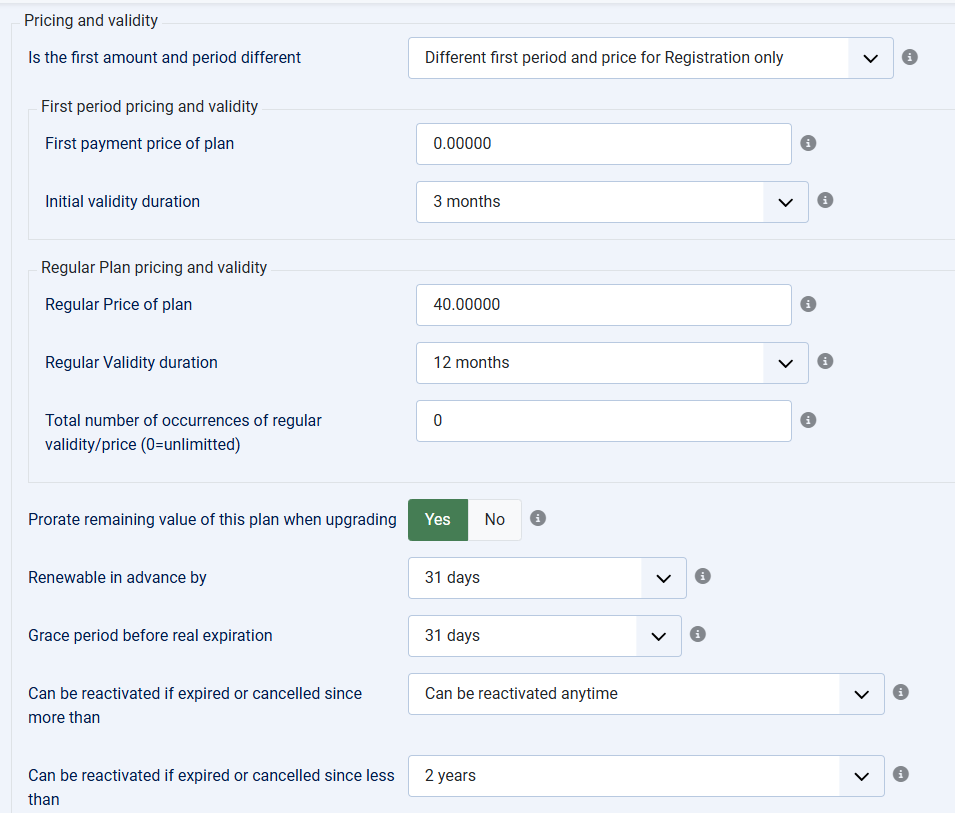Click info icon beside first amount period dropdown

pyautogui.click(x=909, y=57)
